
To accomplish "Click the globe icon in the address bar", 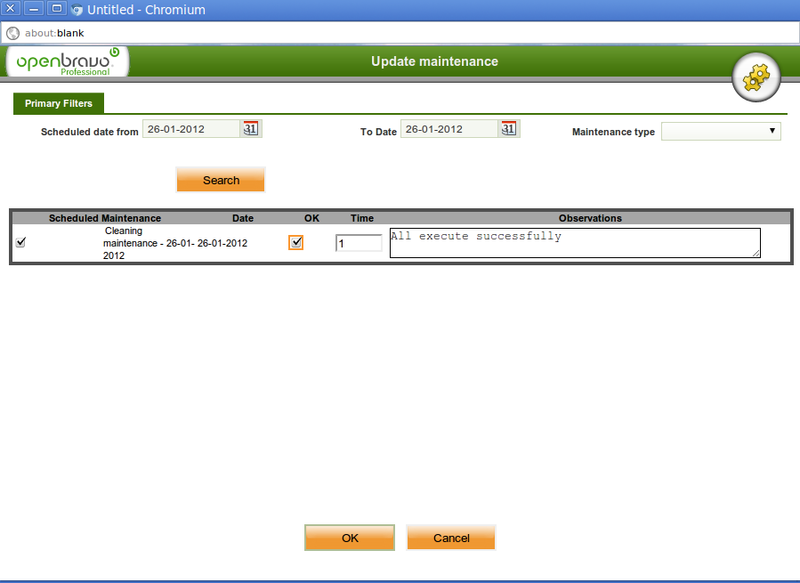I will pyautogui.click(x=12, y=31).
